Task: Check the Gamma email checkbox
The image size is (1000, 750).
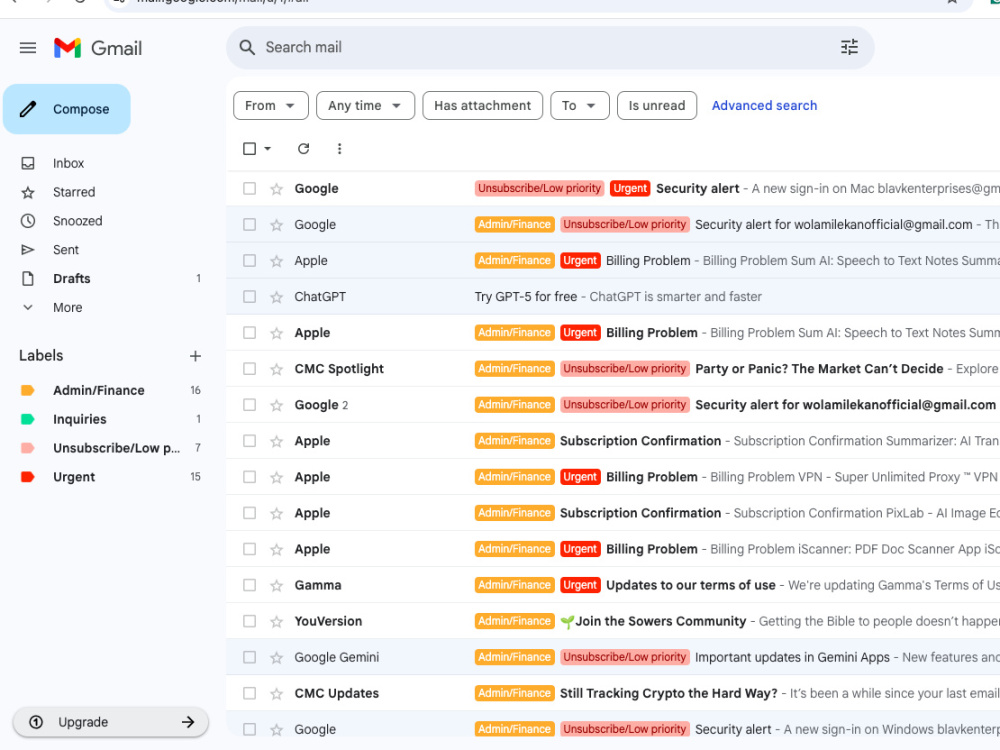Action: [x=249, y=585]
